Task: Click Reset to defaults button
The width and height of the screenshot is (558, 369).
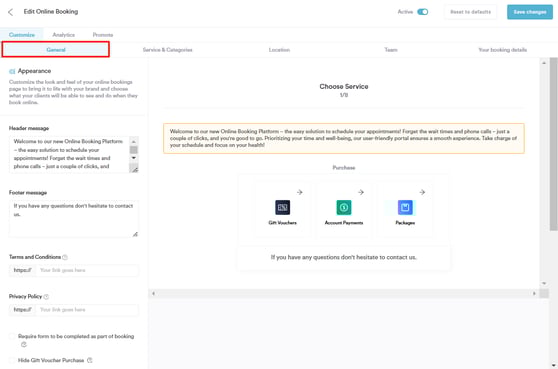Action: pyautogui.click(x=470, y=12)
